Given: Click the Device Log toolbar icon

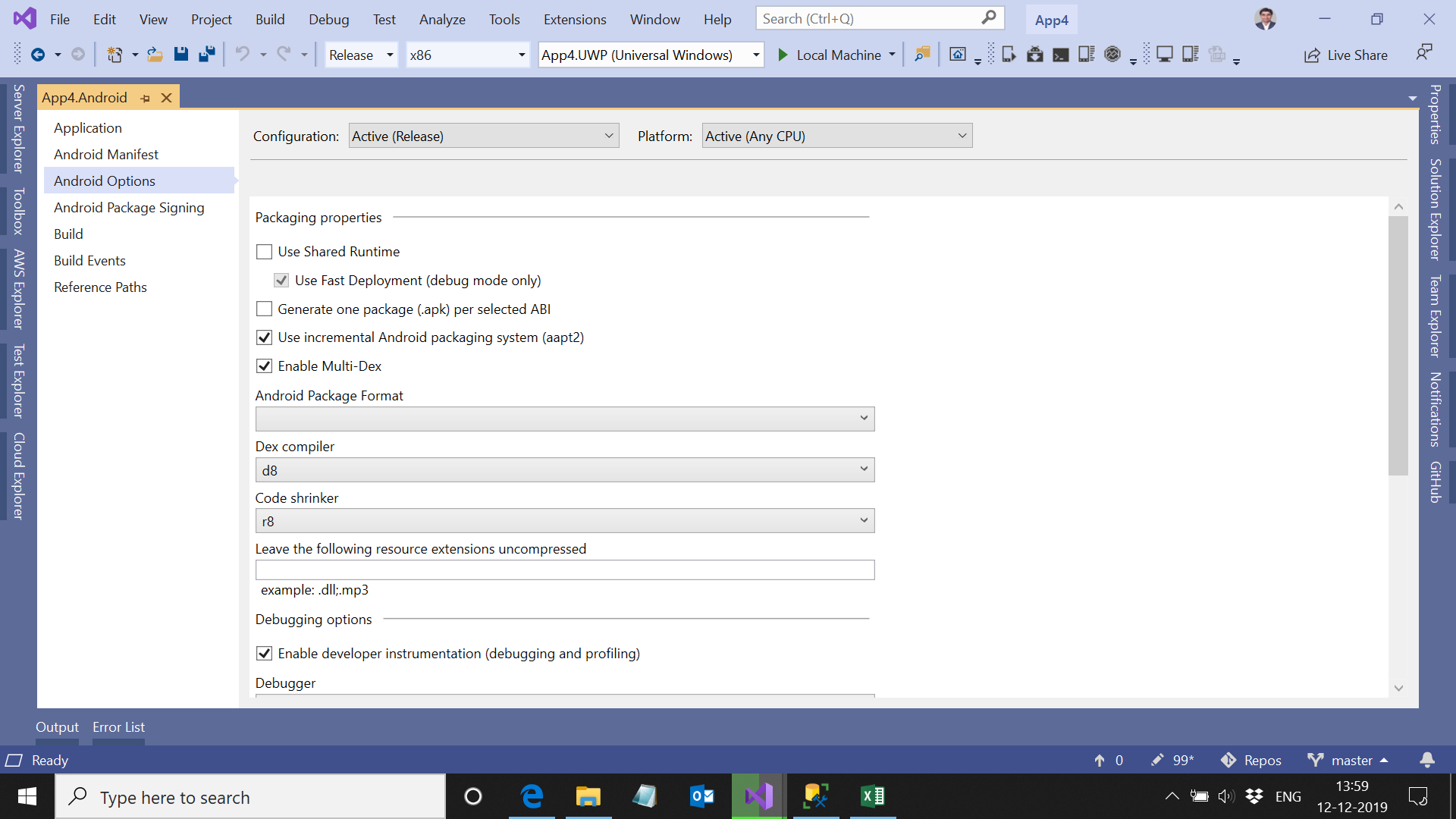Looking at the screenshot, I should coord(1087,55).
